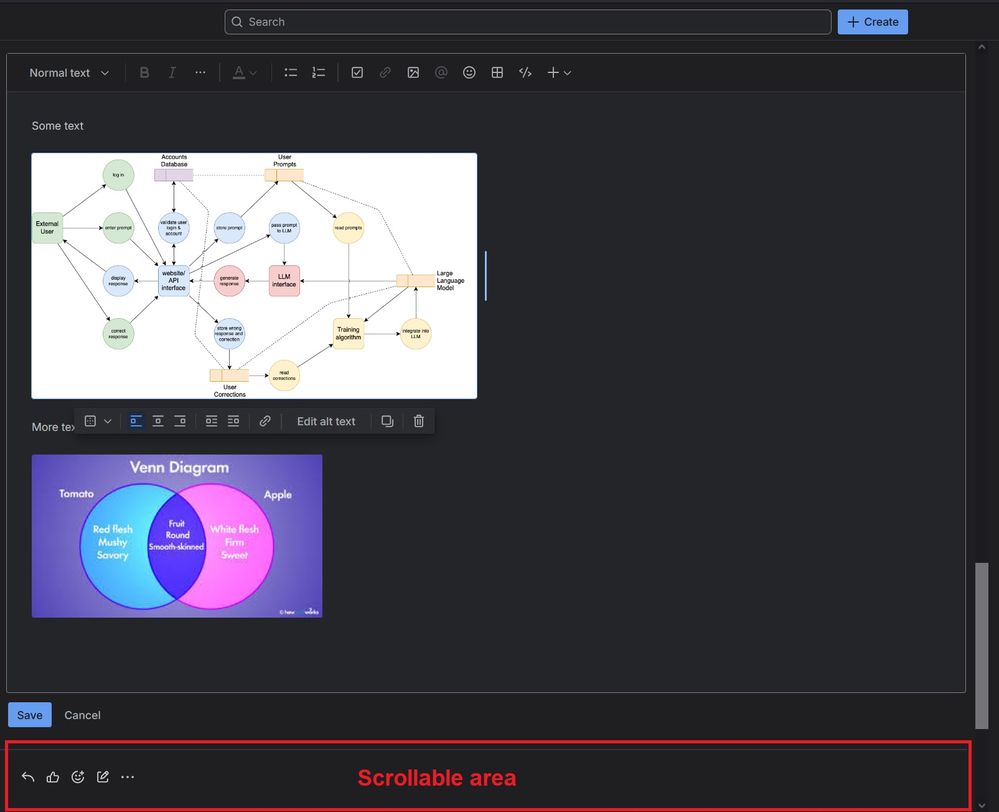
Task: Wrap text with image on left
Action: pyautogui.click(x=211, y=421)
